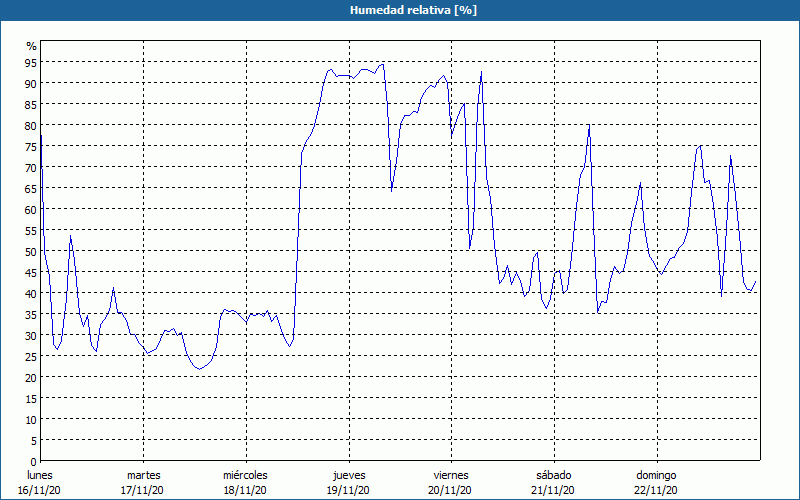The width and height of the screenshot is (800, 500).
Task: Click the '21/11/20' date label
Action: tap(553, 490)
